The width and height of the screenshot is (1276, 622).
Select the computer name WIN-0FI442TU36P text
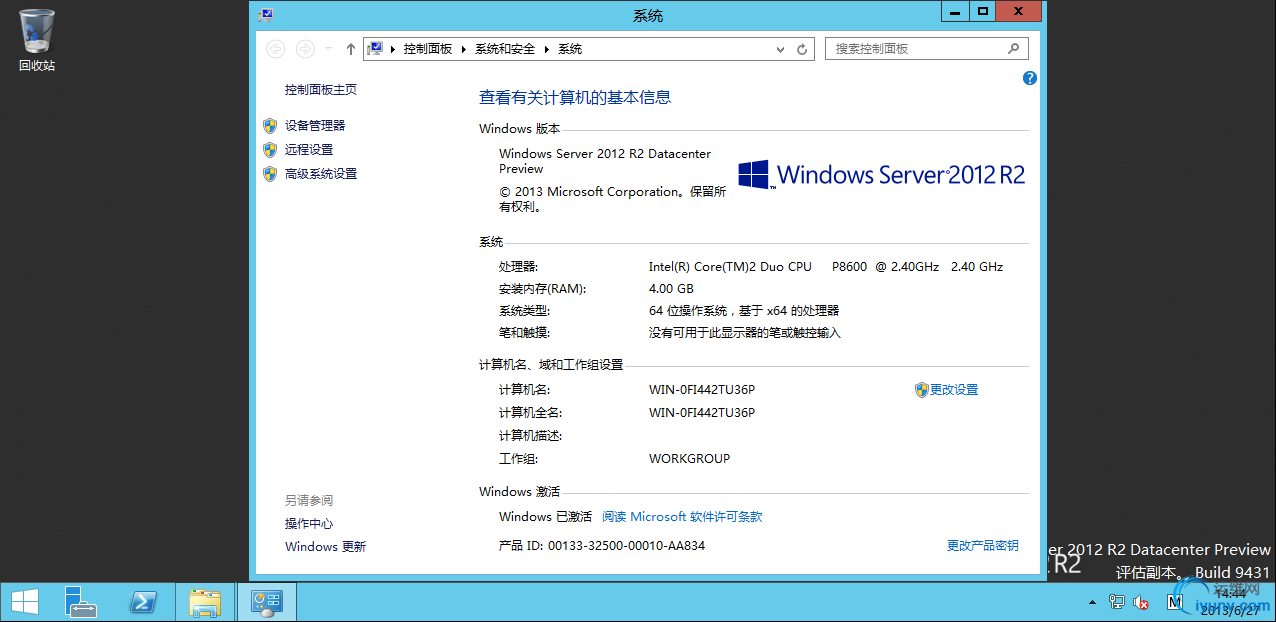click(x=702, y=390)
